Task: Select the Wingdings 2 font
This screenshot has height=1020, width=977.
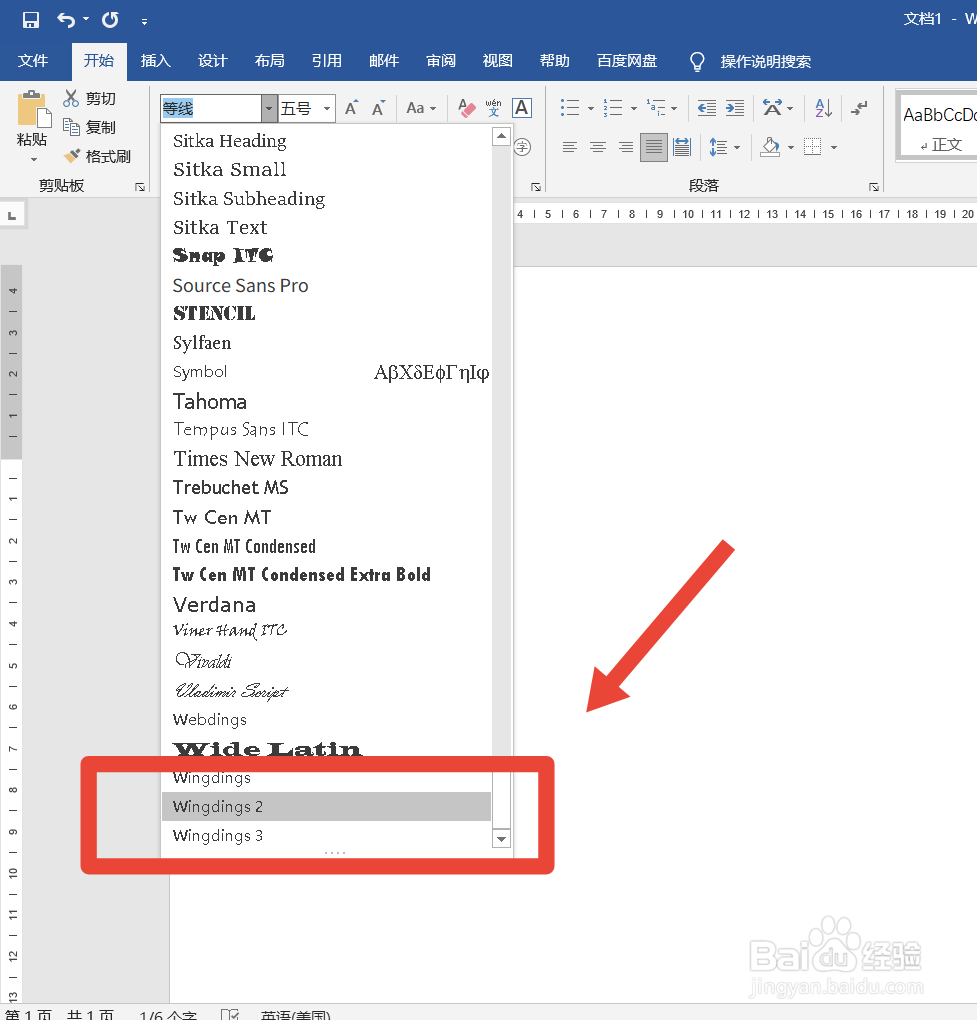Action: point(326,807)
